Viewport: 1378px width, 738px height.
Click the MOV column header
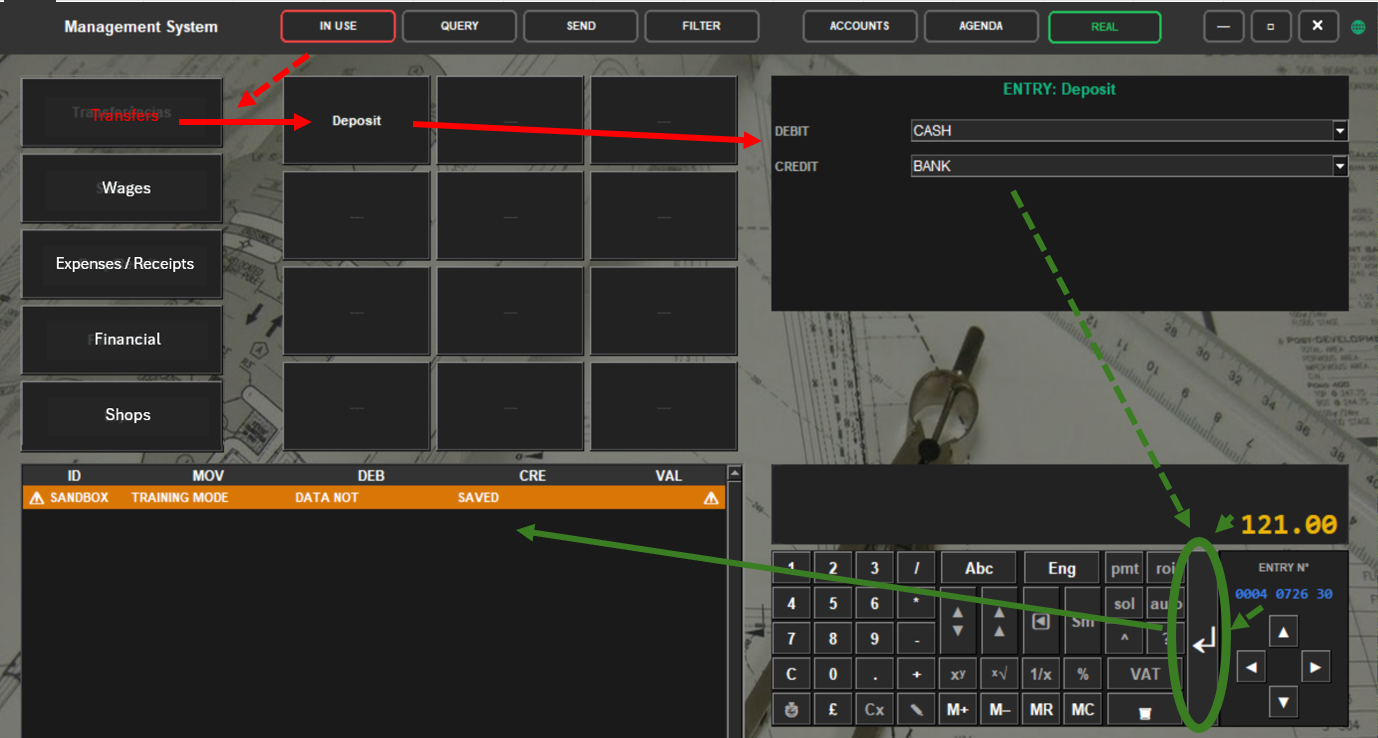[x=208, y=476]
